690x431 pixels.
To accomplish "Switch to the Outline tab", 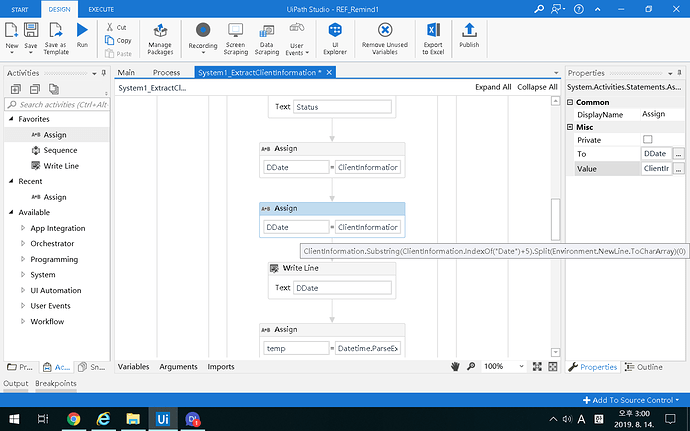I will [x=643, y=367].
